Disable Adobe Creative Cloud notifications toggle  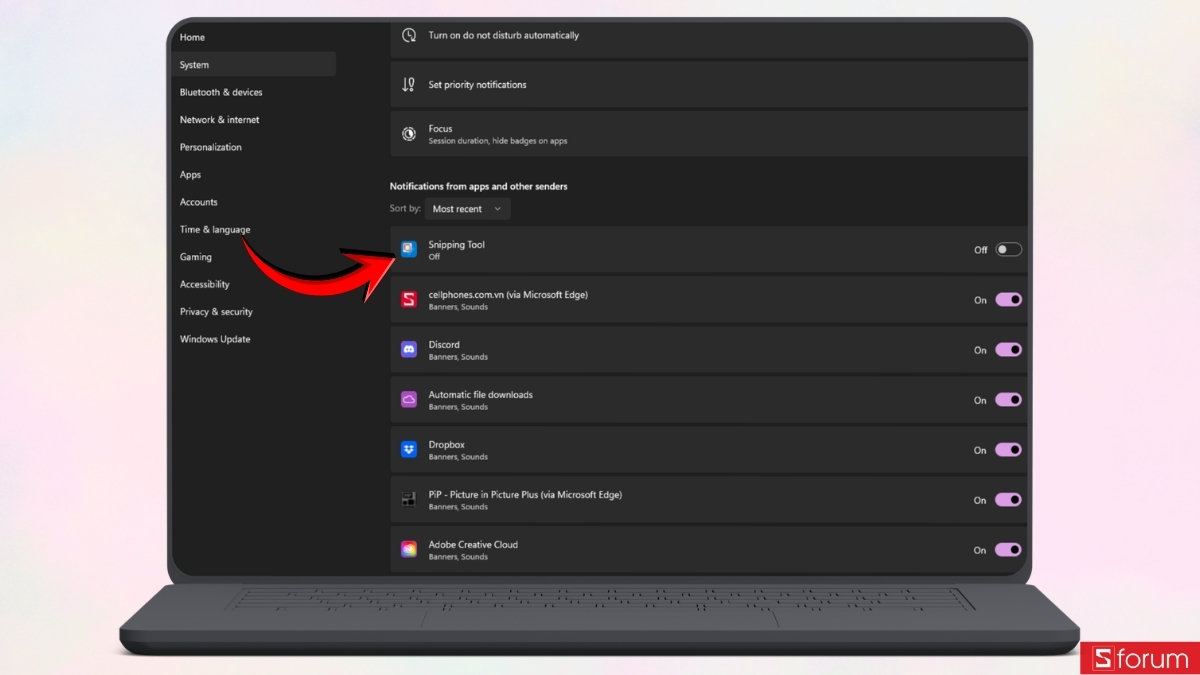(1008, 549)
